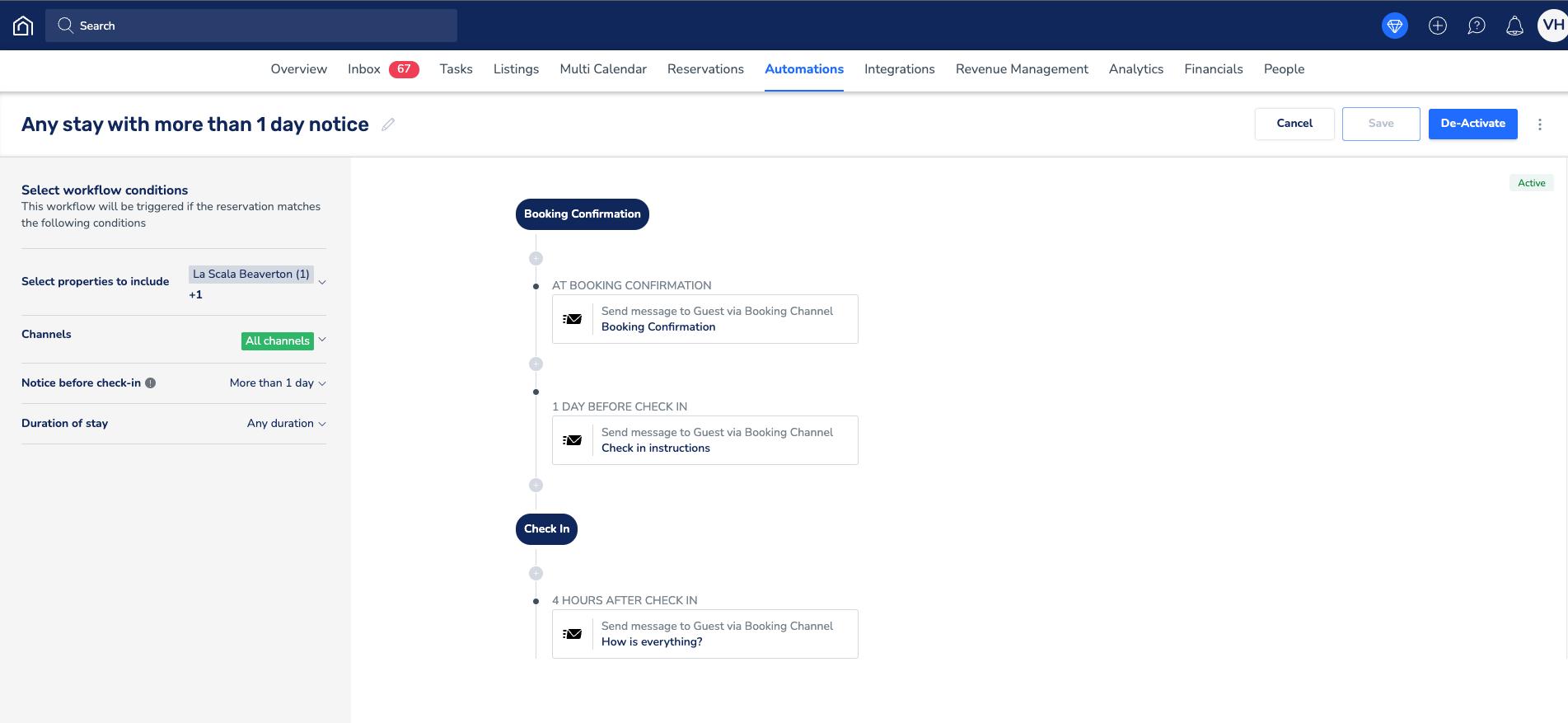Click the De-Activate button
The width and height of the screenshot is (1568, 723).
[1473, 124]
